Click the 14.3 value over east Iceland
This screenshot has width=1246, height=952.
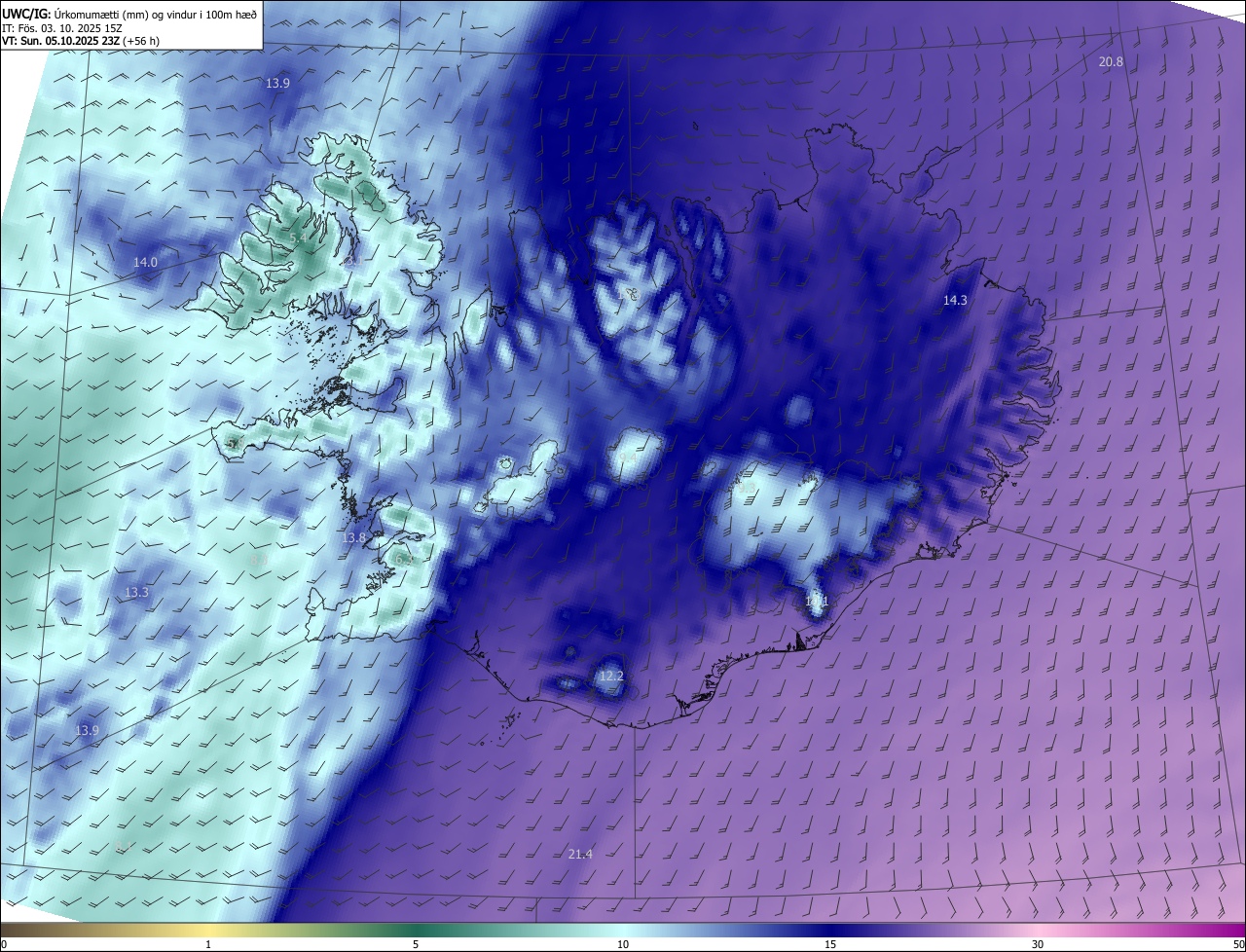click(955, 301)
